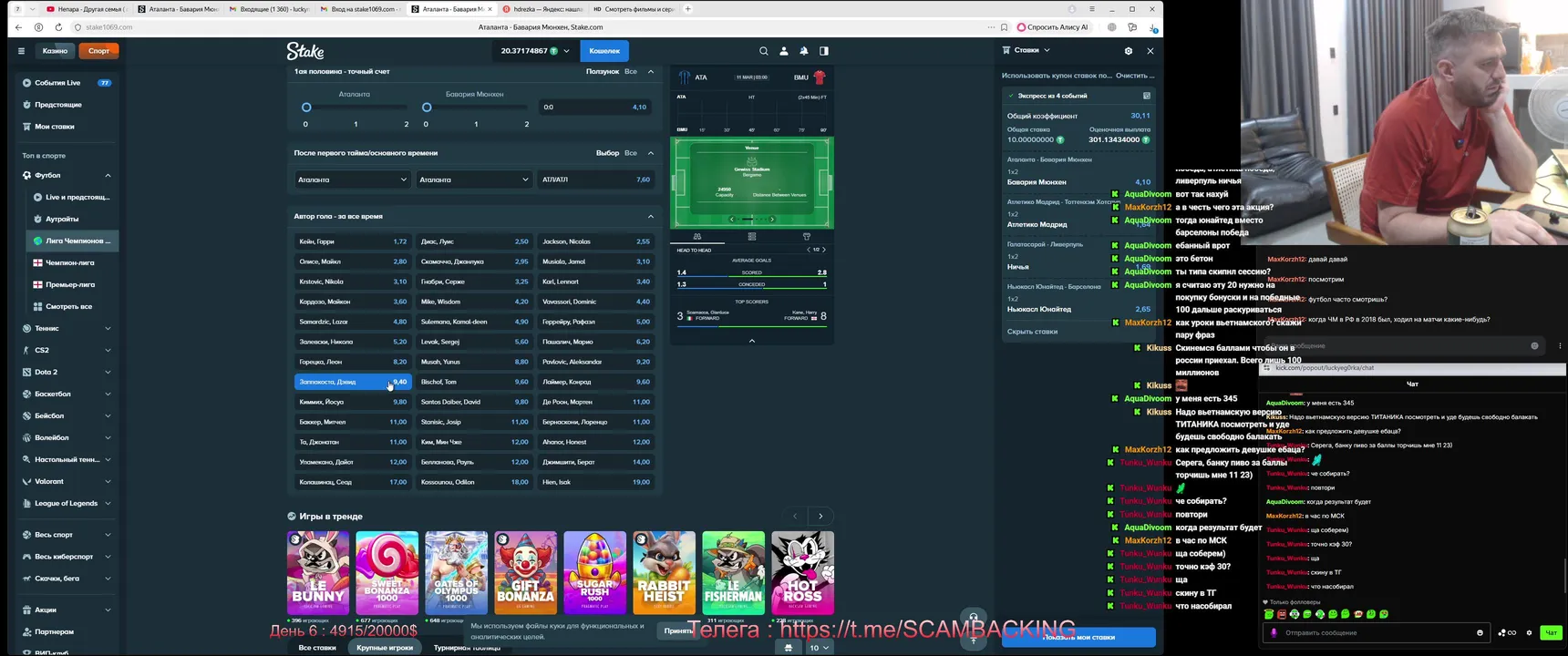The image size is (1568, 656).
Task: Show previous trending games with left arrow
Action: tap(795, 517)
